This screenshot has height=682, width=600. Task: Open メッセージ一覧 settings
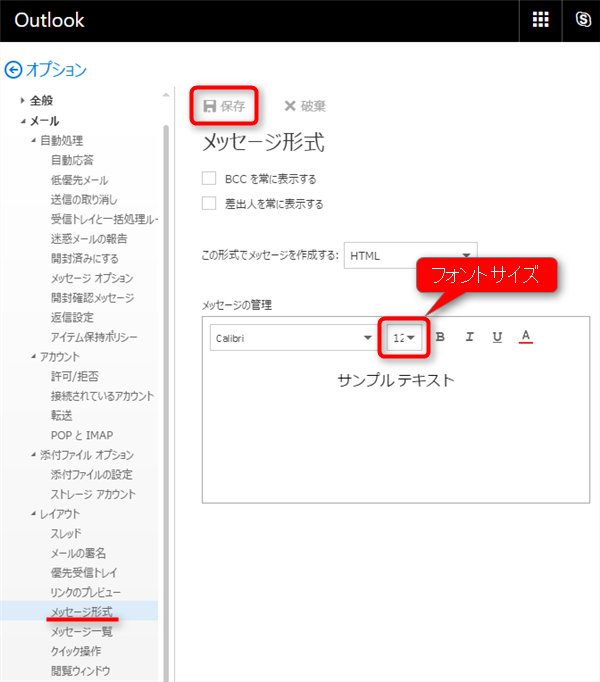coord(81,632)
